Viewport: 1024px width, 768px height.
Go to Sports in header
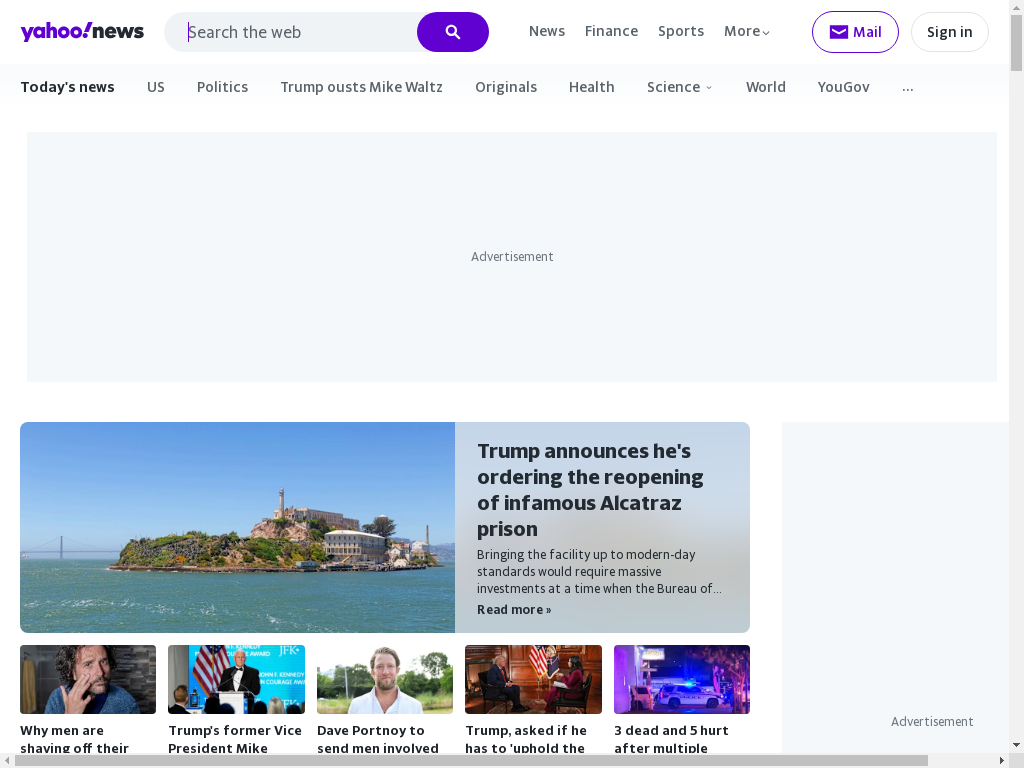680,31
